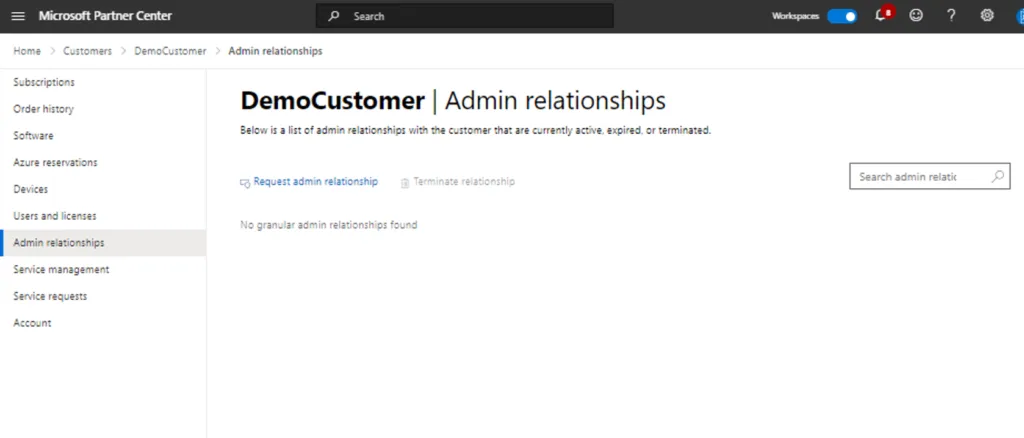The height and width of the screenshot is (438, 1024).
Task: Go to the Customers breadcrumb
Action: coord(88,51)
